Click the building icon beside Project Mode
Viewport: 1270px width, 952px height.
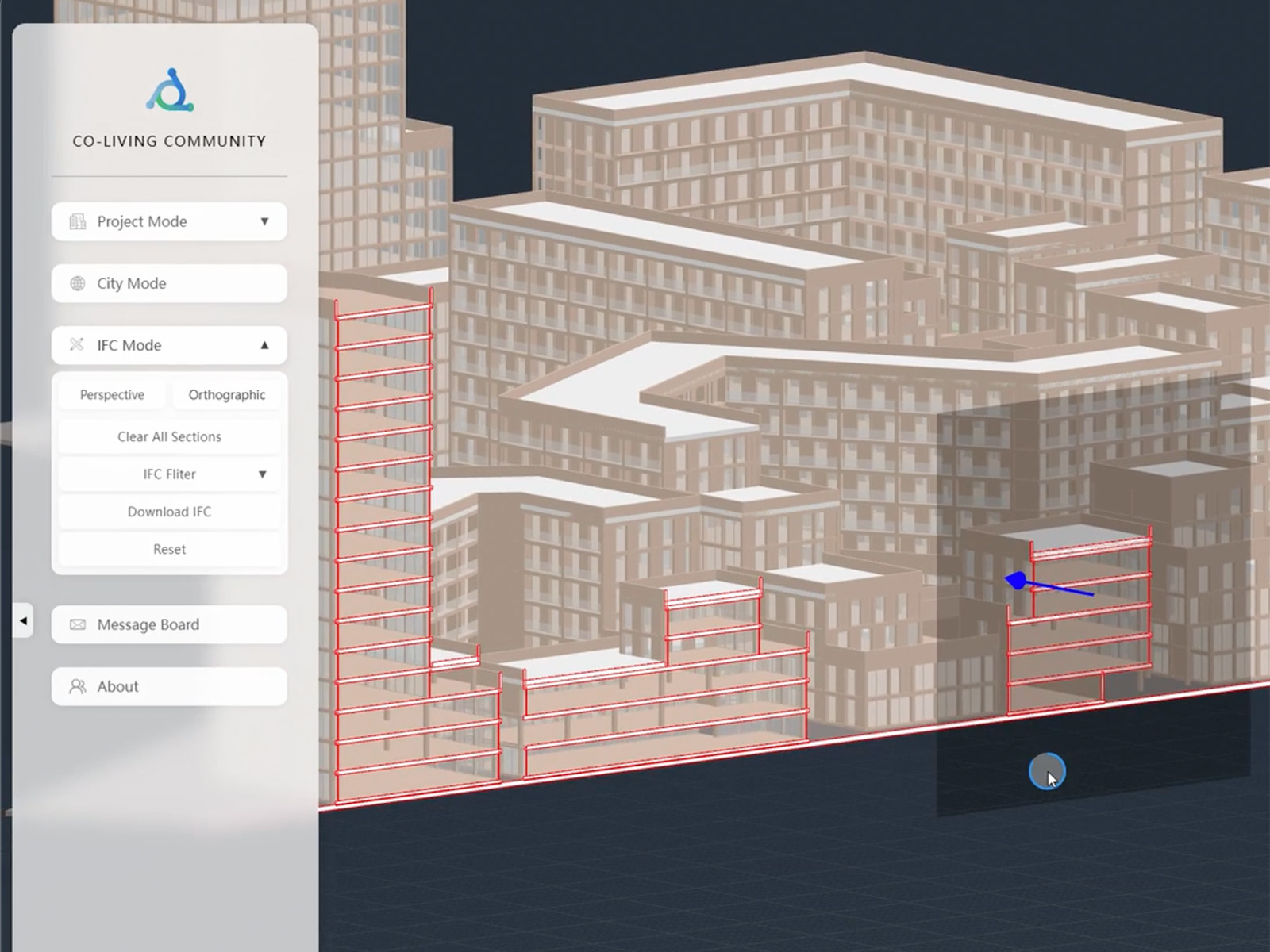click(77, 221)
